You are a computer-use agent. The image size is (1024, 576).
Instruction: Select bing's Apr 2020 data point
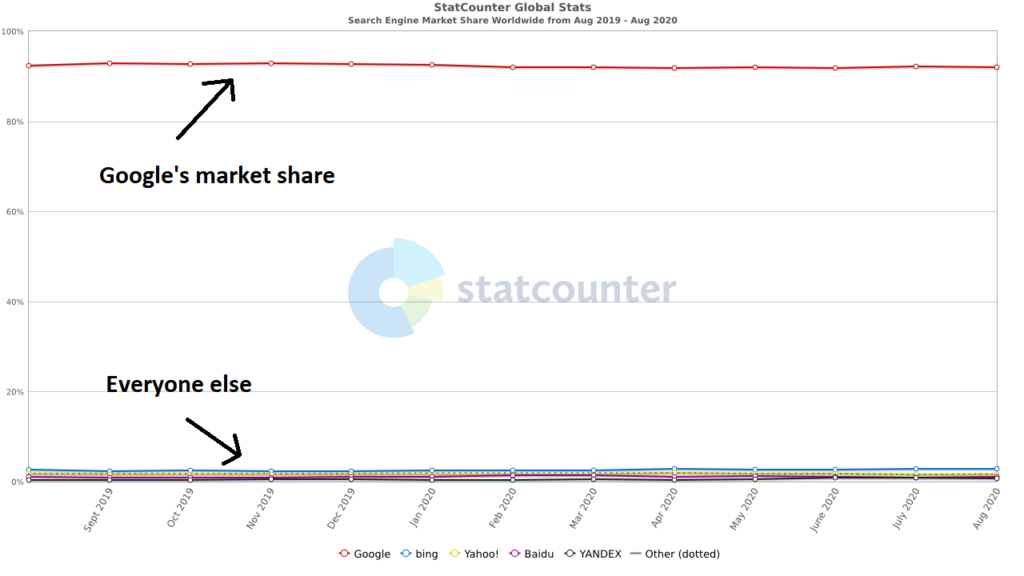pyautogui.click(x=674, y=469)
